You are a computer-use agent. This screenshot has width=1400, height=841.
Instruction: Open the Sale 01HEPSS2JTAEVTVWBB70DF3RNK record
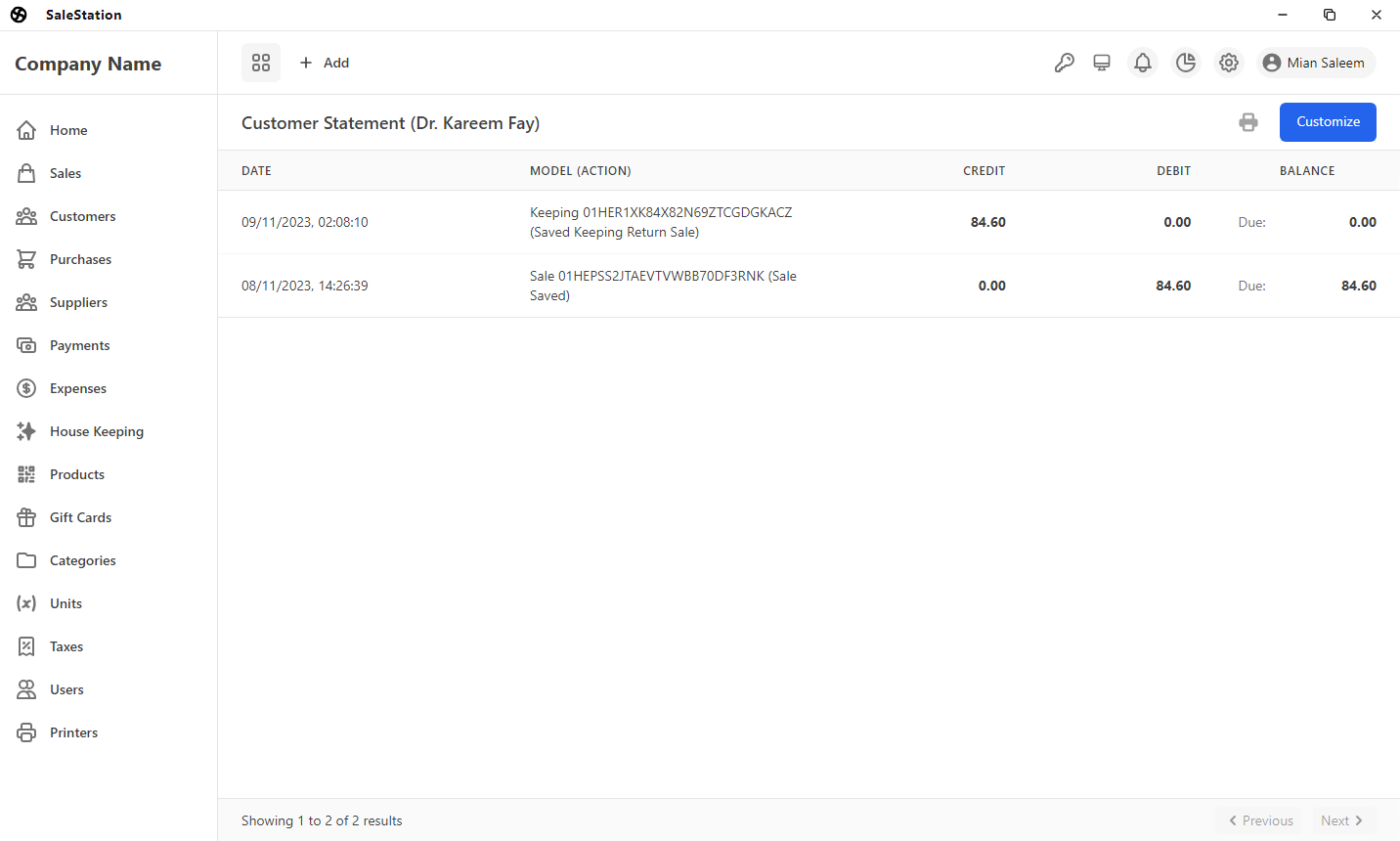pyautogui.click(x=663, y=285)
